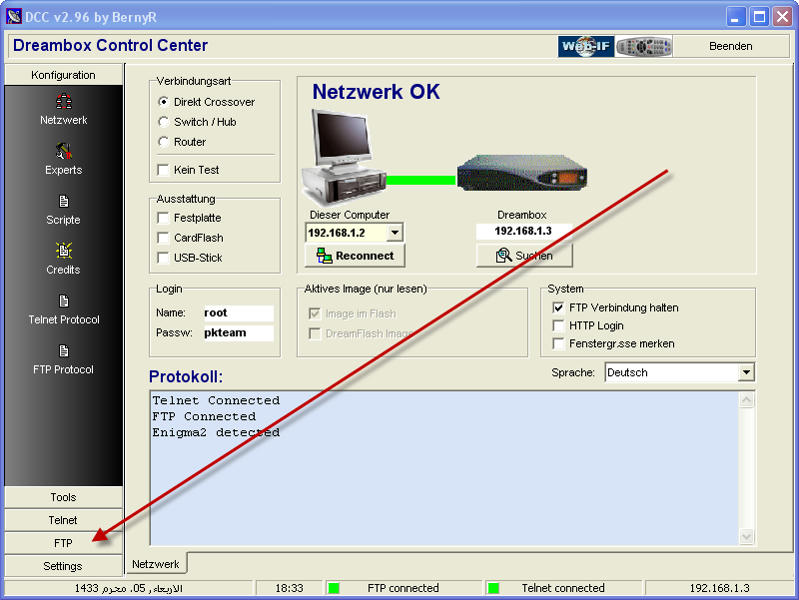
Task: Open the Telnet Protocol icon
Action: pos(64,301)
